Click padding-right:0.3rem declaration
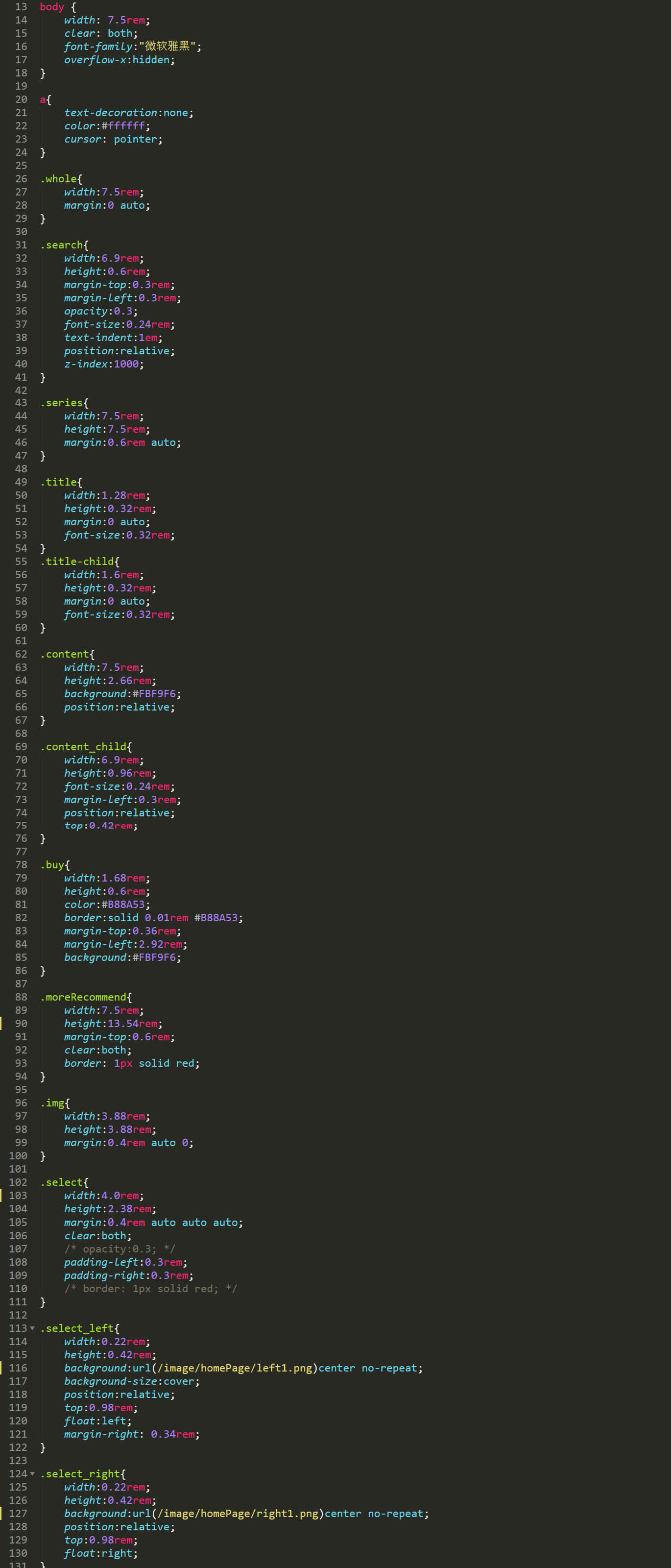This screenshot has height=1568, width=671. 129,1275
